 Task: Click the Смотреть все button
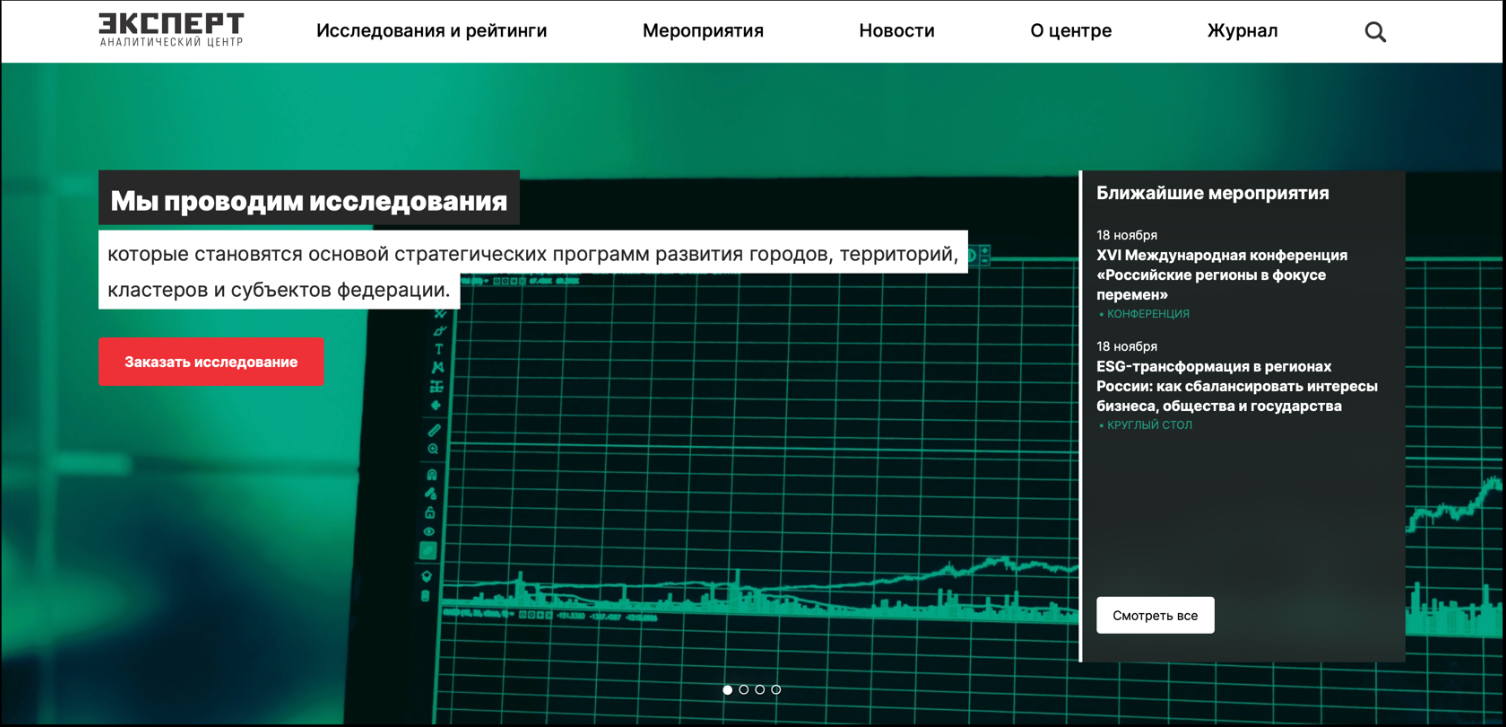[1155, 615]
